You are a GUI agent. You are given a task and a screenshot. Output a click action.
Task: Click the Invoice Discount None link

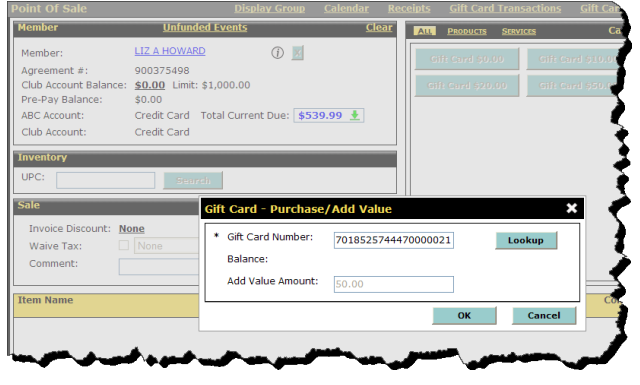coord(131,229)
